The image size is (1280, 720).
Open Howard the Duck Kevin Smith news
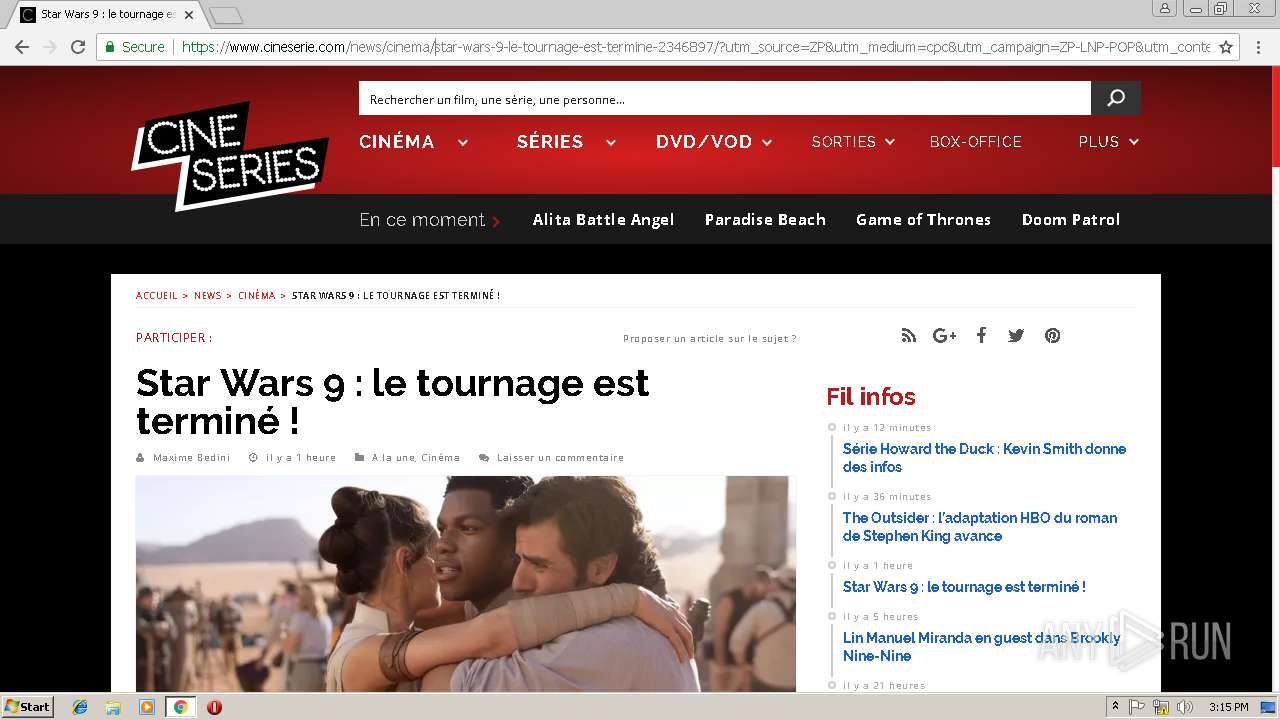[984, 458]
